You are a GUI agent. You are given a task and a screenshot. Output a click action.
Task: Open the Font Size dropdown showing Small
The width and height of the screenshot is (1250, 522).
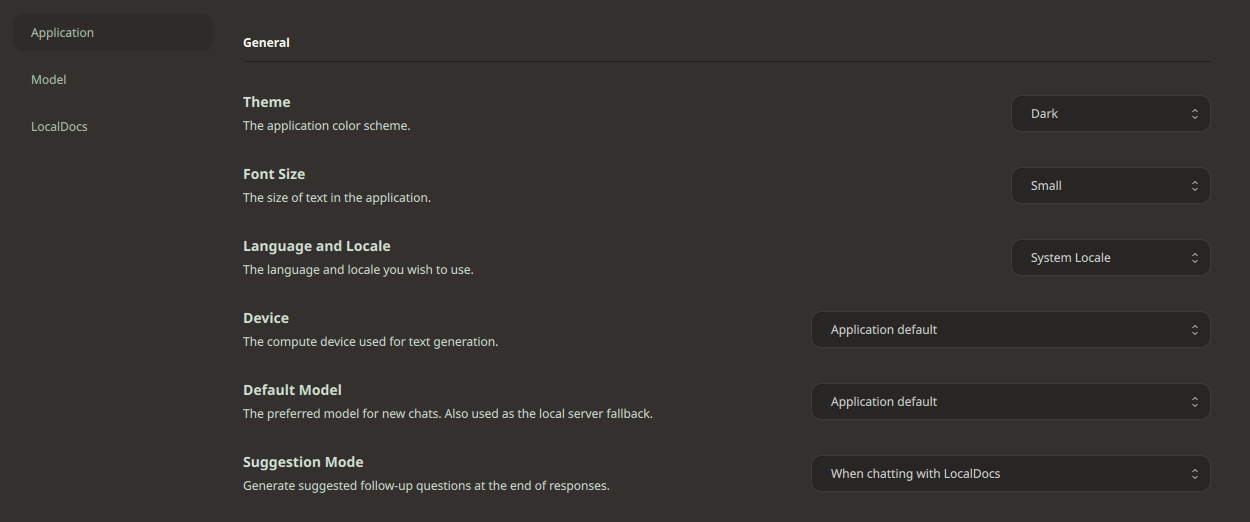coord(1111,186)
